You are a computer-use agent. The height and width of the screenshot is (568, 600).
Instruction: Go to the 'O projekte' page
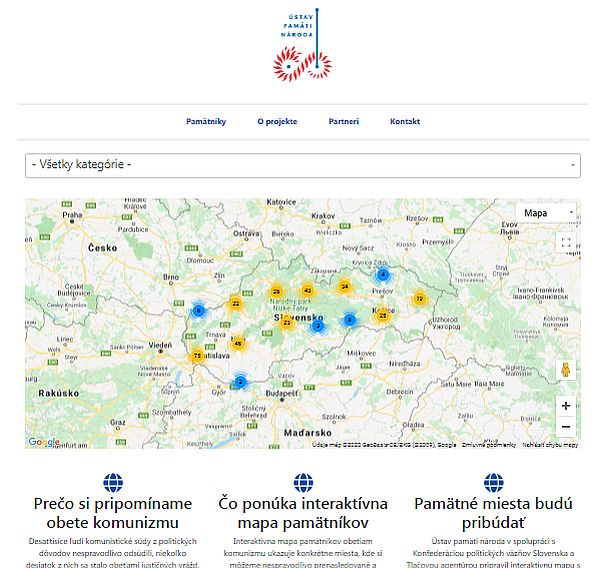(x=277, y=122)
